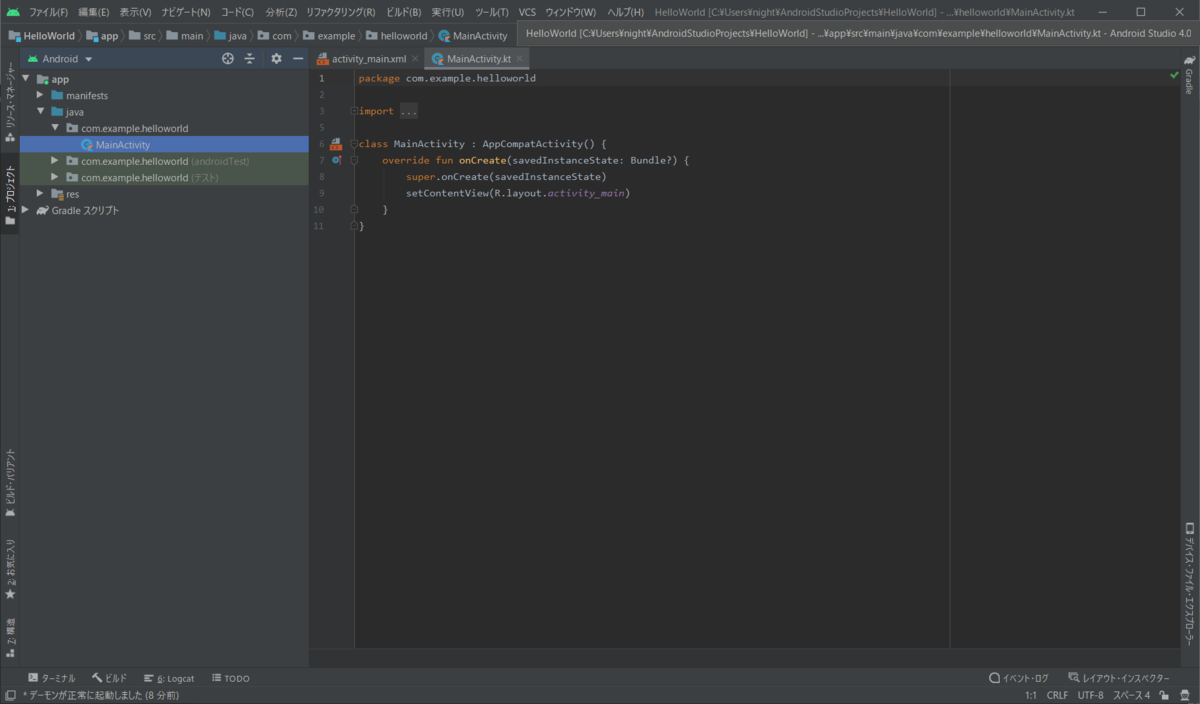This screenshot has width=1200, height=704.
Task: Select MainActivity file in project tree
Action: (x=122, y=145)
